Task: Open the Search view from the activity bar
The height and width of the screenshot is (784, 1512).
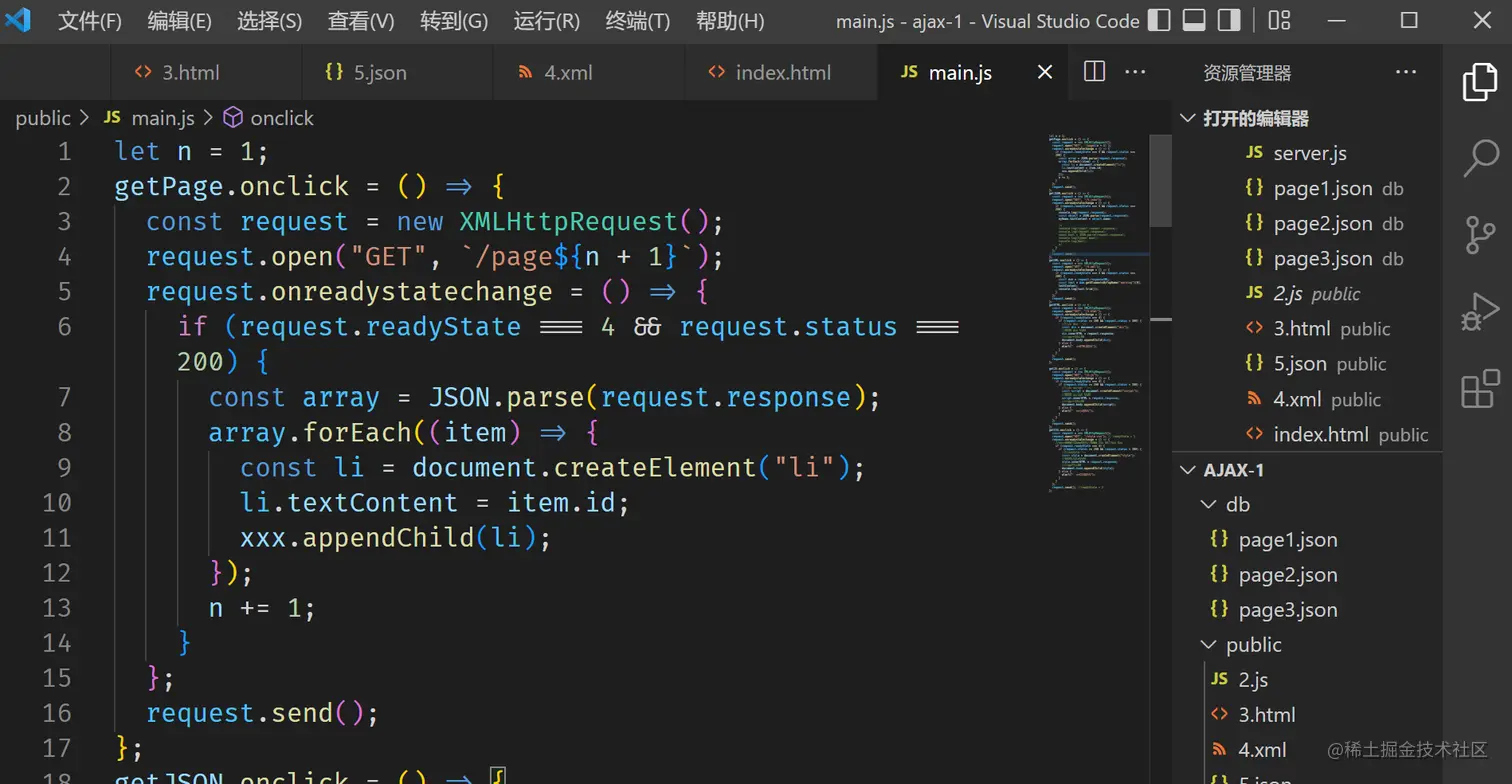Action: pyautogui.click(x=1480, y=158)
